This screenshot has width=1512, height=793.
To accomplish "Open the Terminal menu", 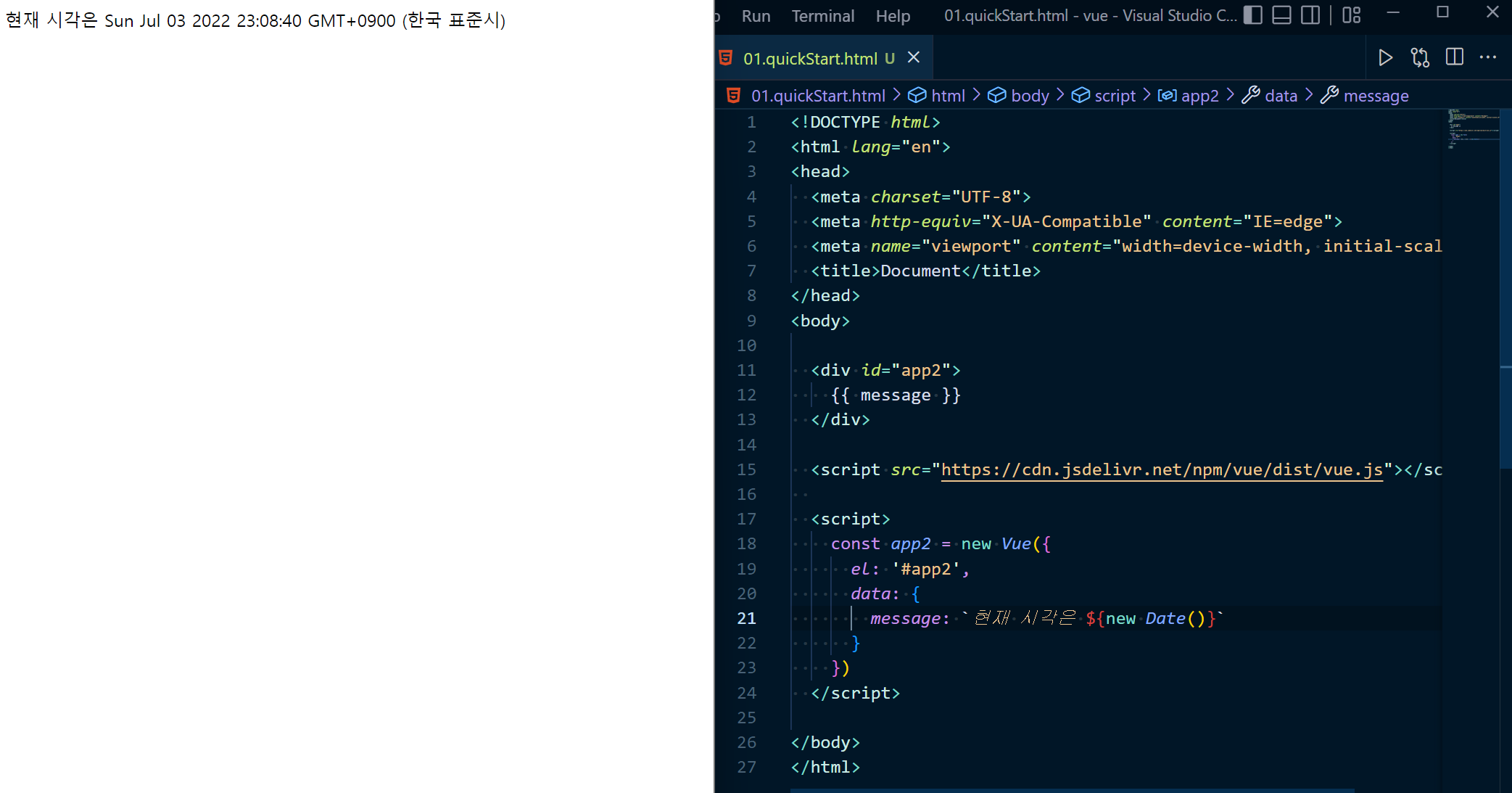I will pos(822,16).
